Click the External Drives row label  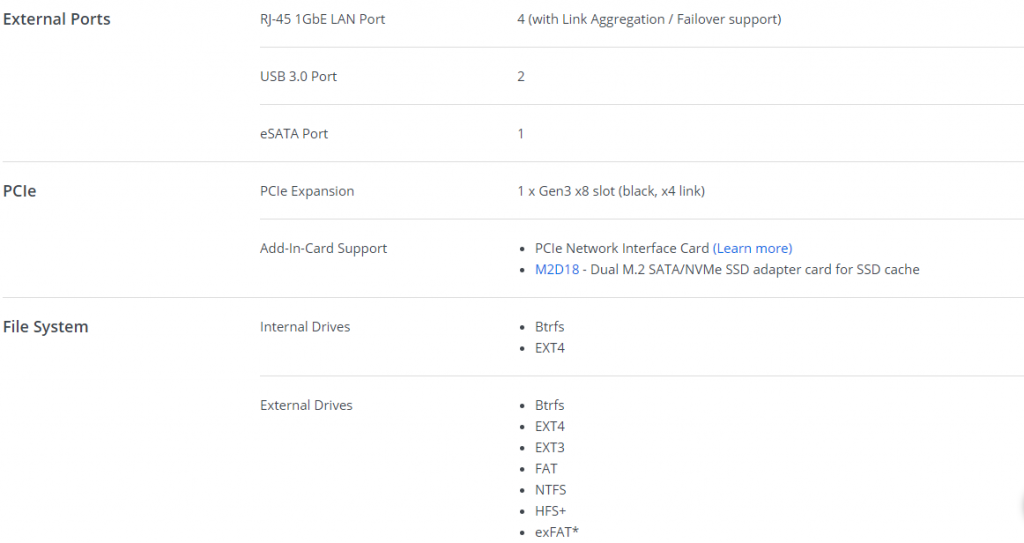pos(306,405)
